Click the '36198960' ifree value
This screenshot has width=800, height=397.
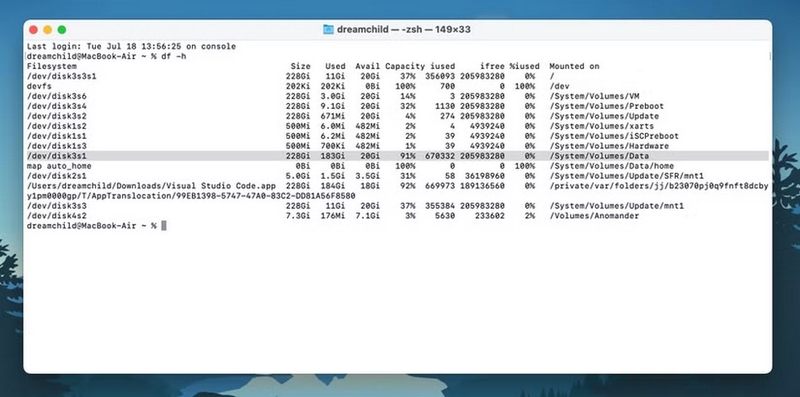click(x=485, y=176)
